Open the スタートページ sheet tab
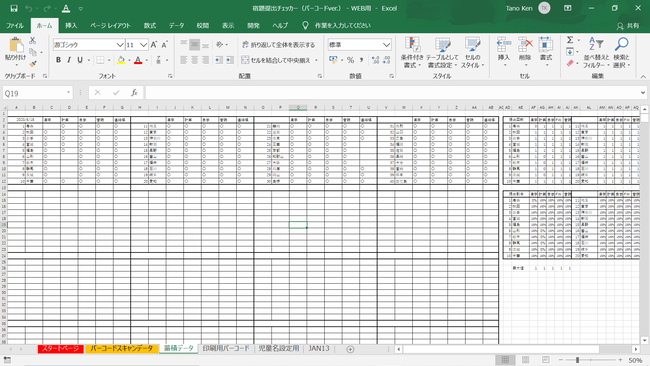Image resolution: width=650 pixels, height=366 pixels. tap(61, 349)
